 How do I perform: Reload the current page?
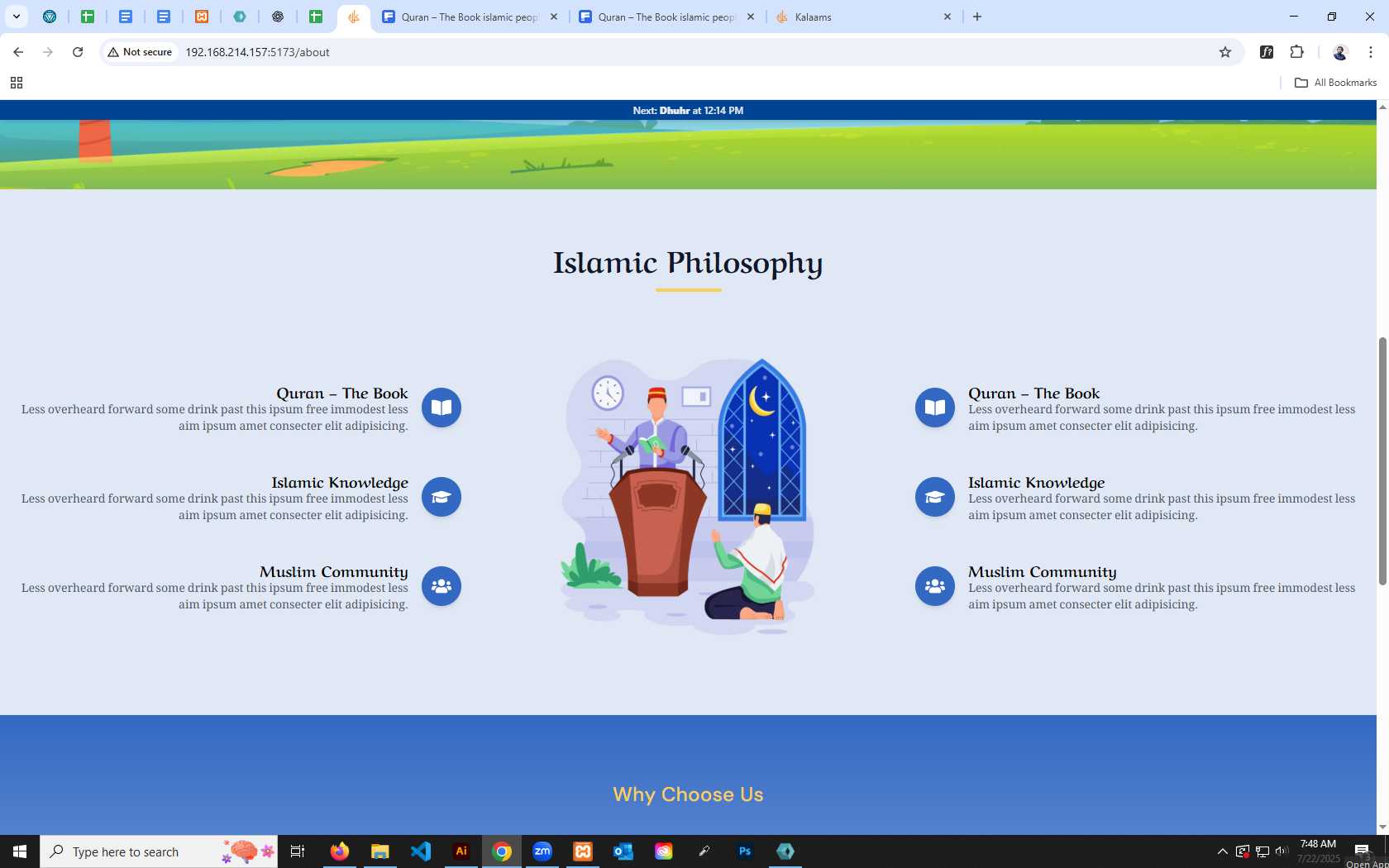click(78, 52)
